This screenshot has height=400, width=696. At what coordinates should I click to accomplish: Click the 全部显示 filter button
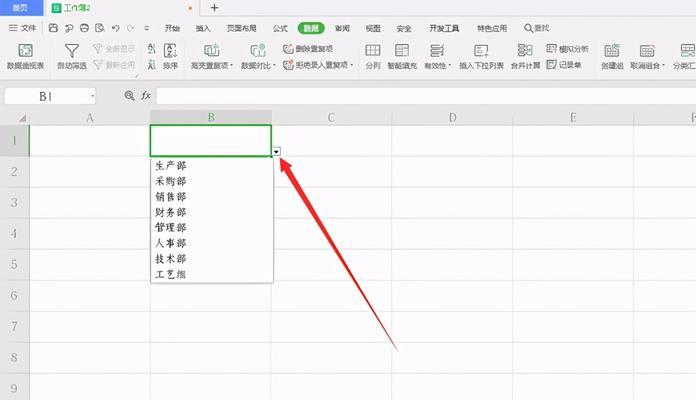pyautogui.click(x=114, y=48)
